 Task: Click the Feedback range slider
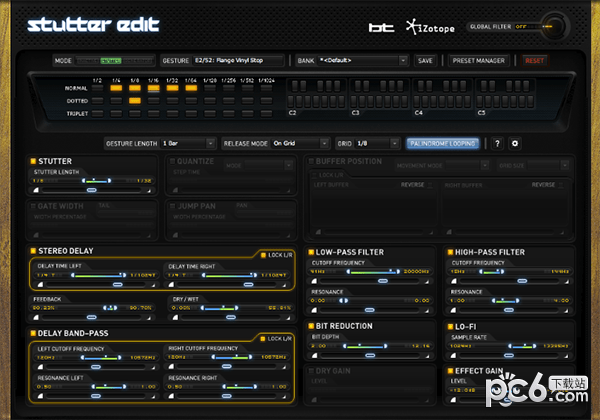[x=110, y=308]
